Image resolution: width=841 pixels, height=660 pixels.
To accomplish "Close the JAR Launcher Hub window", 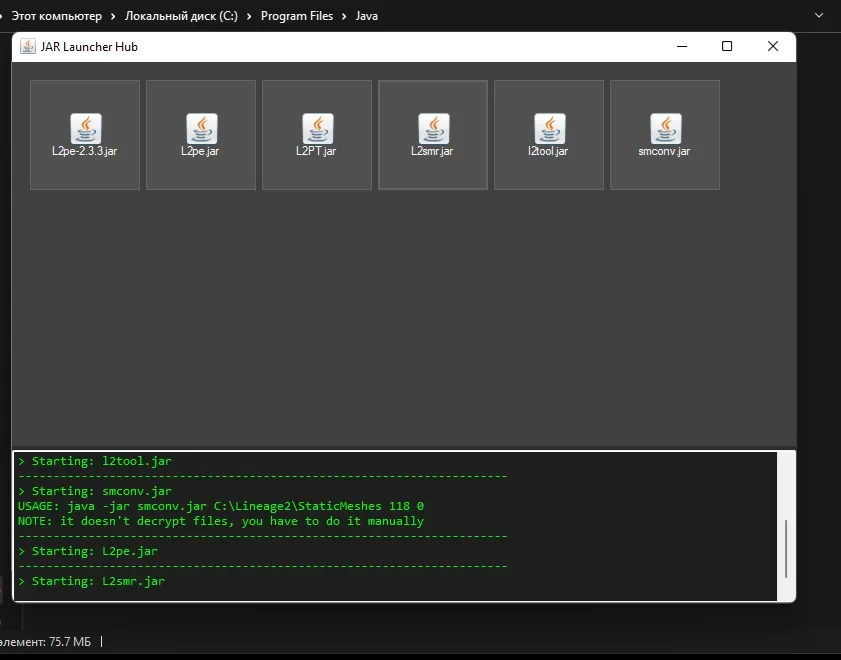I will pos(772,47).
